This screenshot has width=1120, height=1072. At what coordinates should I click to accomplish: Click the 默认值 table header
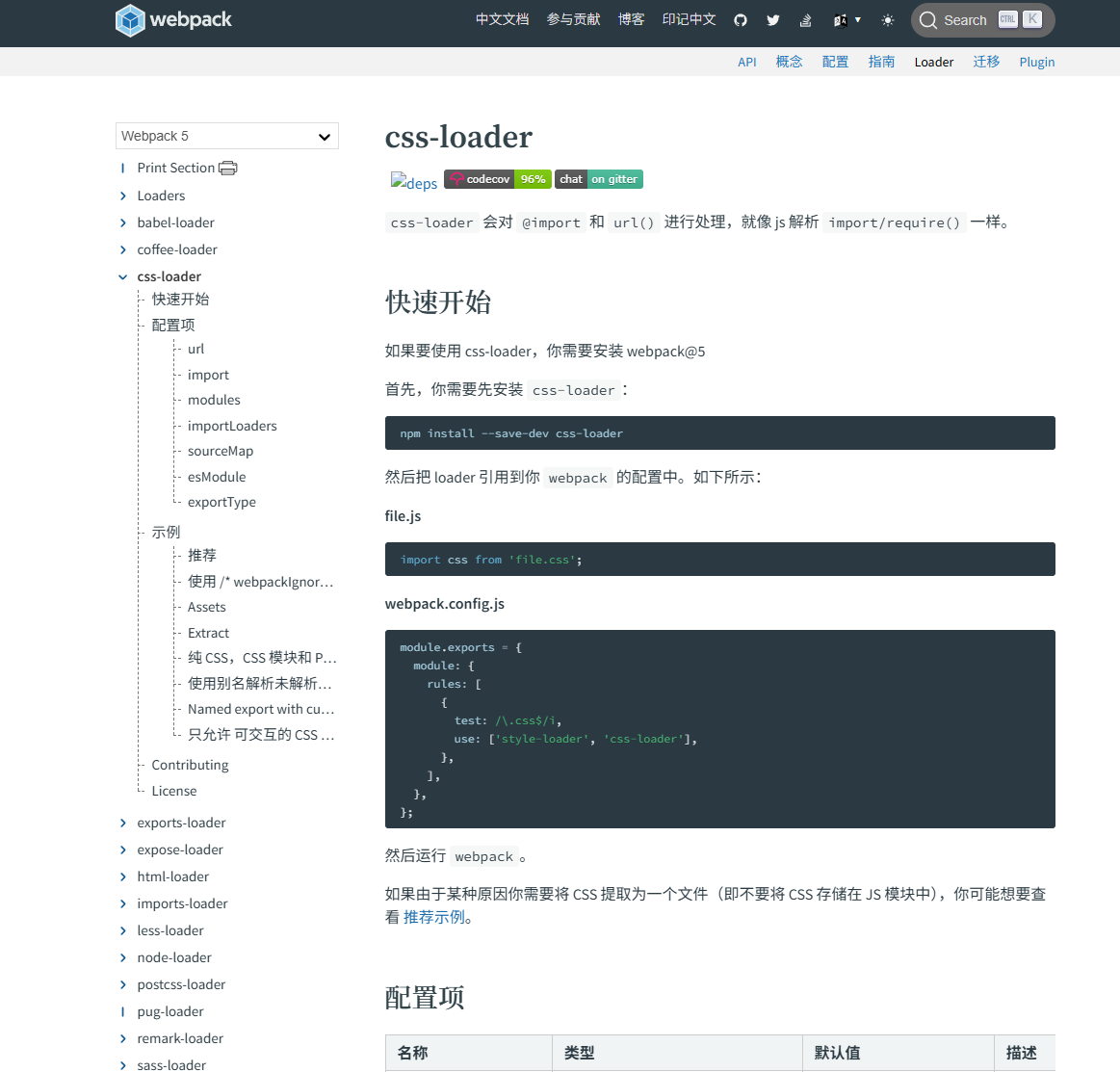point(898,1053)
